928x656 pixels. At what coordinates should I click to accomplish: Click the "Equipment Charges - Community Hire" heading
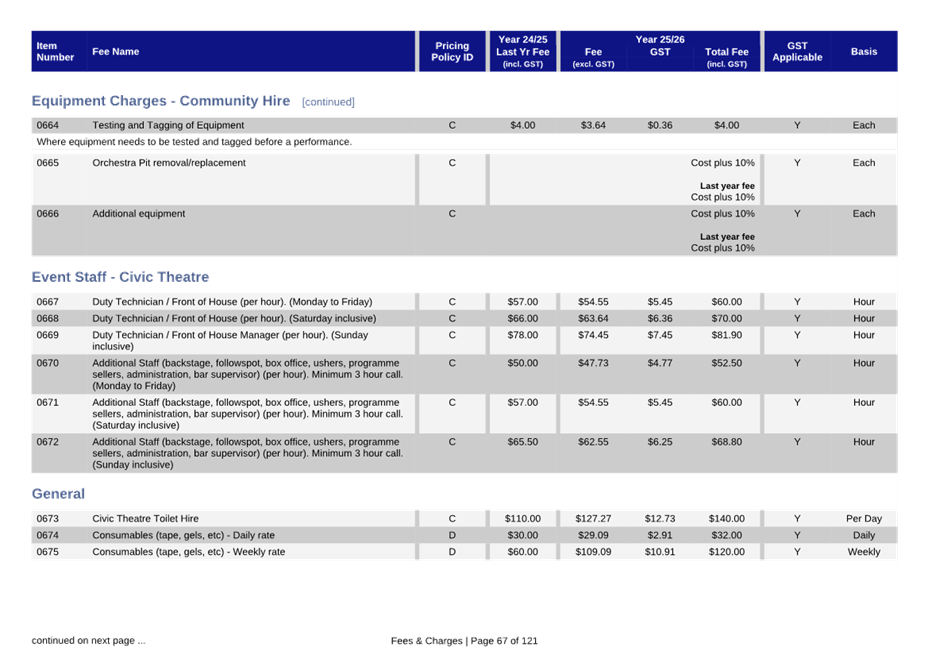coord(161,101)
